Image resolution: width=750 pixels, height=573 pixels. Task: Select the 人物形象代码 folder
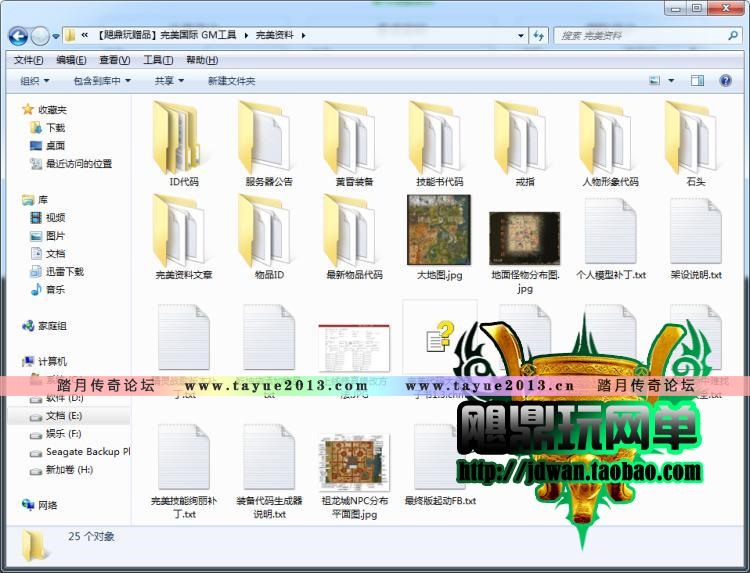click(610, 144)
